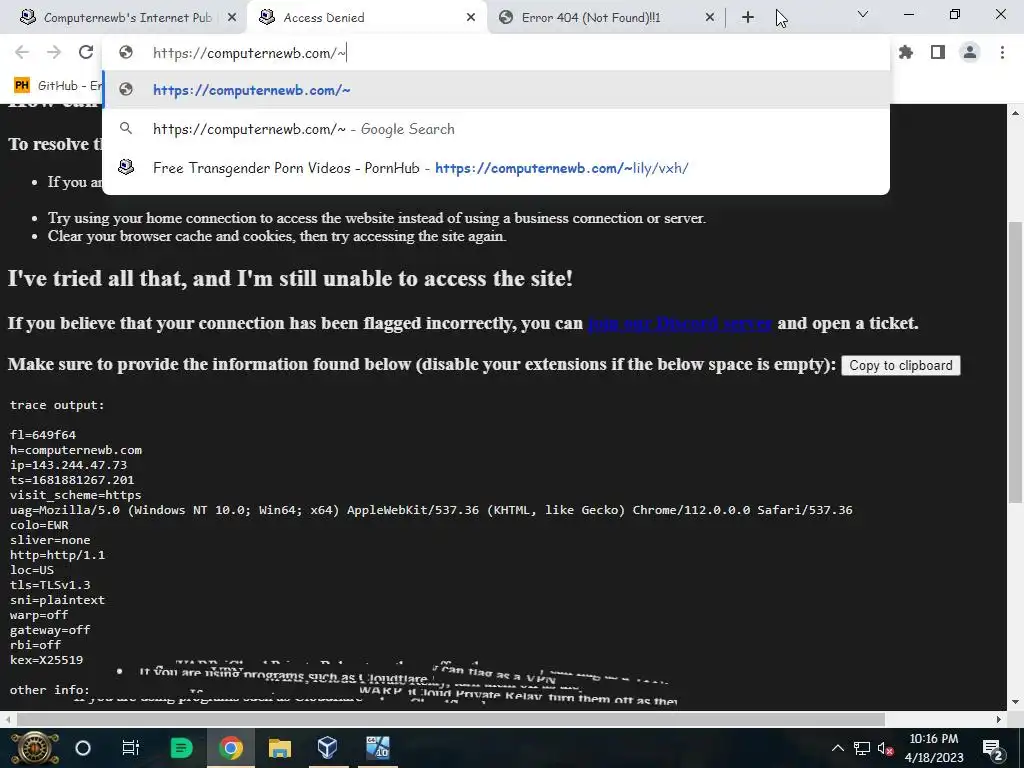Open the Extensions puzzle icon
Screen dimensions: 1024x768
click(906, 52)
